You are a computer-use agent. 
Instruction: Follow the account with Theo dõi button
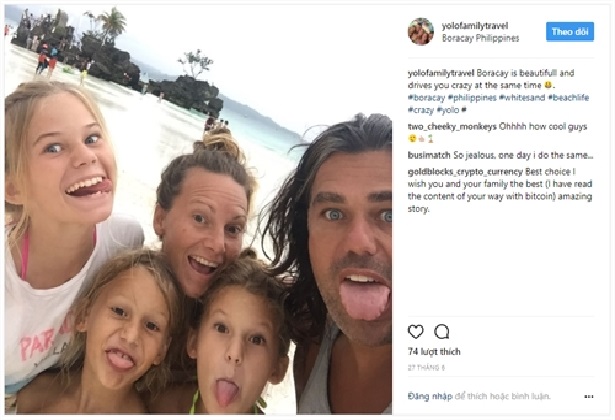click(x=570, y=32)
